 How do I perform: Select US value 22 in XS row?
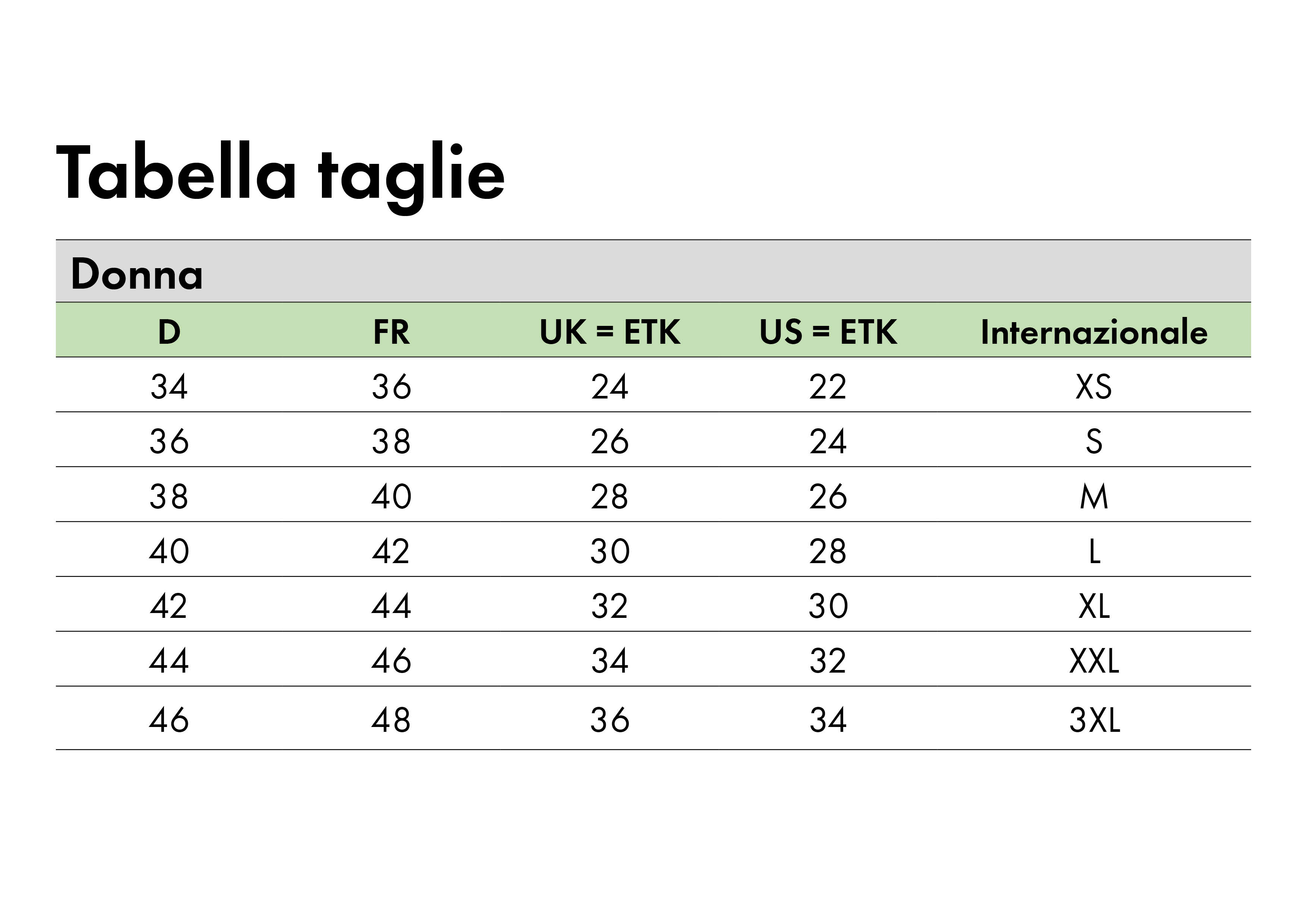(828, 387)
